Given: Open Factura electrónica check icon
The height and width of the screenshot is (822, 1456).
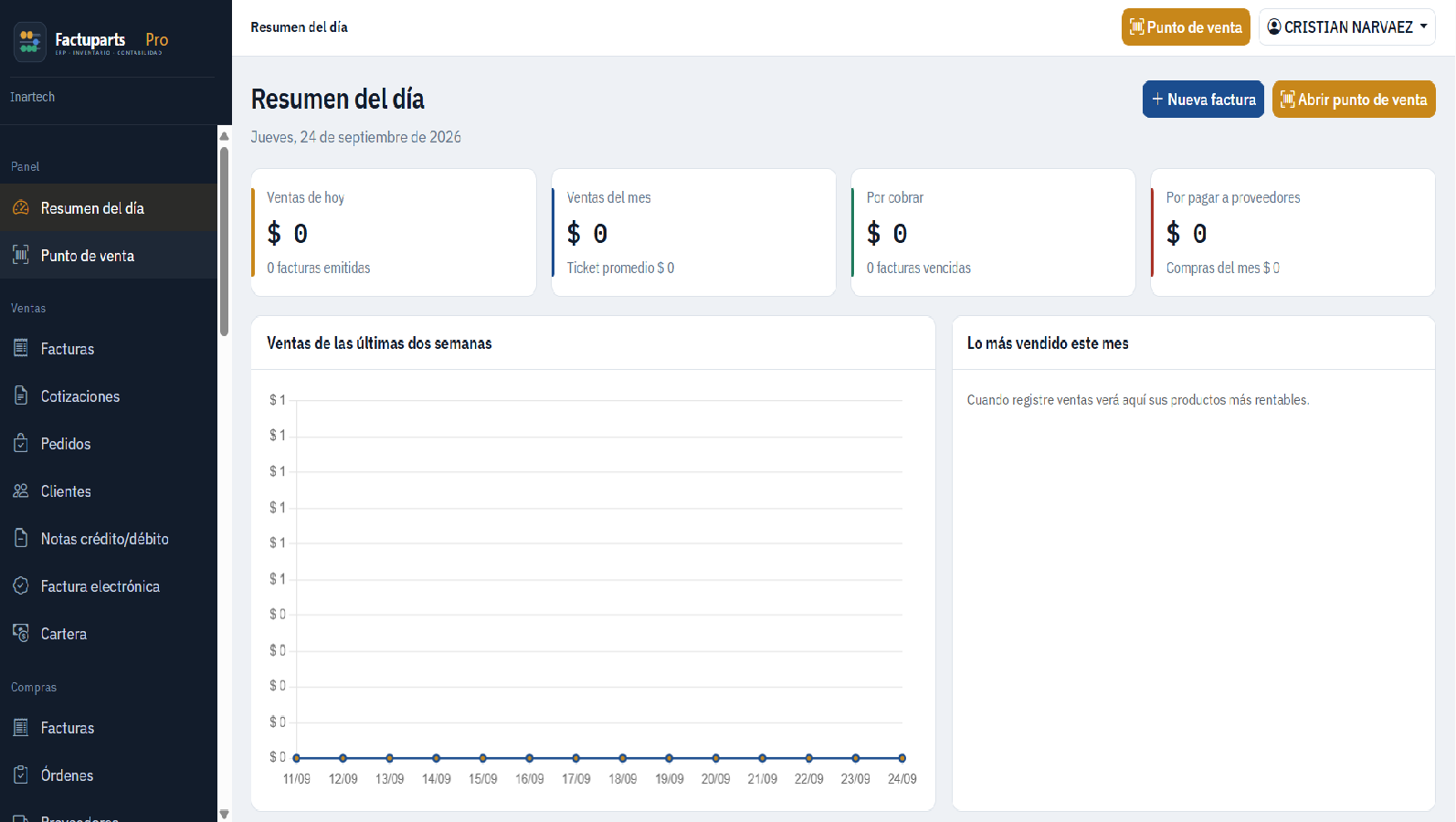Looking at the screenshot, I should click(x=21, y=585).
